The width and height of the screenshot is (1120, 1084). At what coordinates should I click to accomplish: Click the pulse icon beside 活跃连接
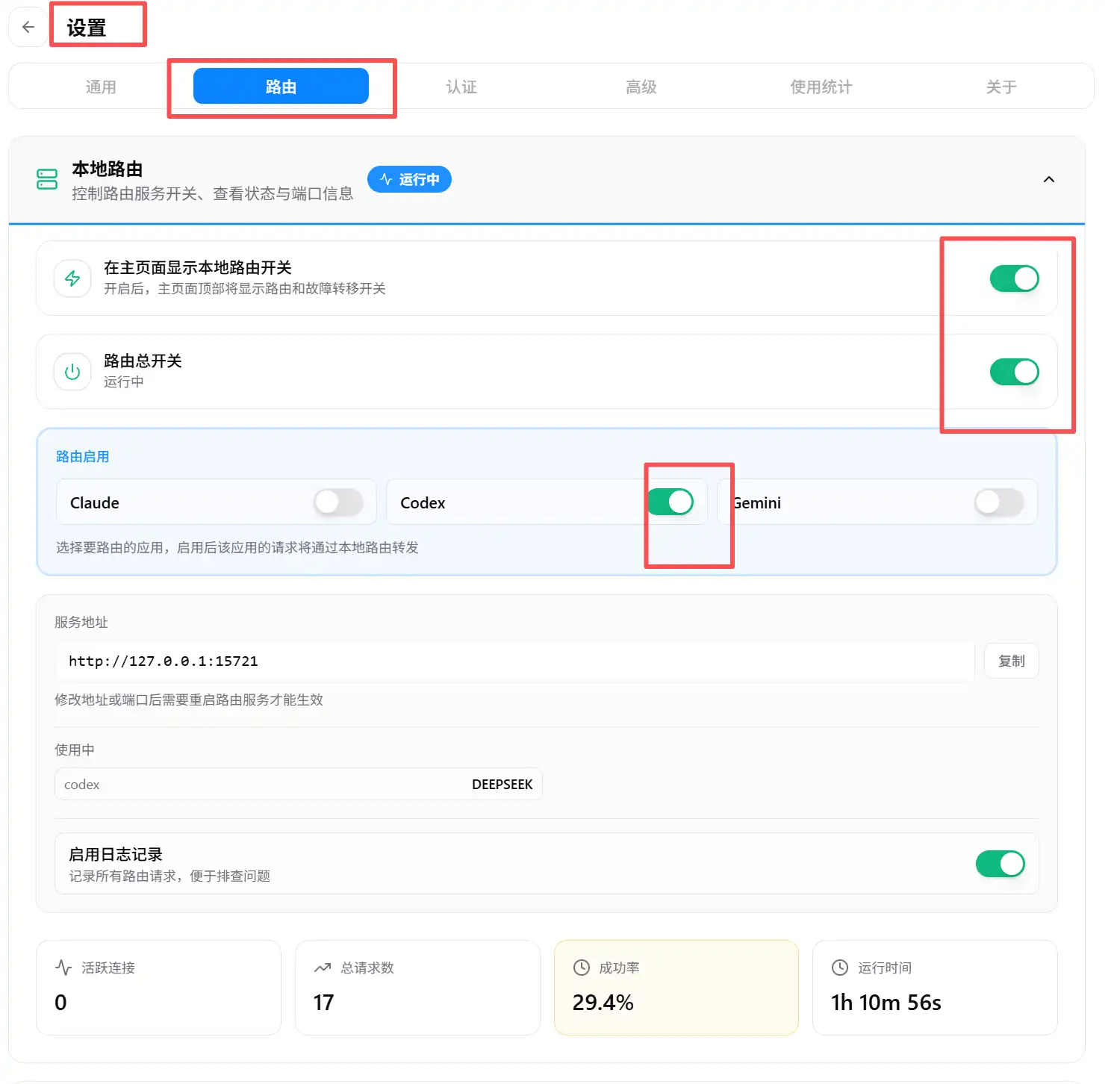coord(63,968)
